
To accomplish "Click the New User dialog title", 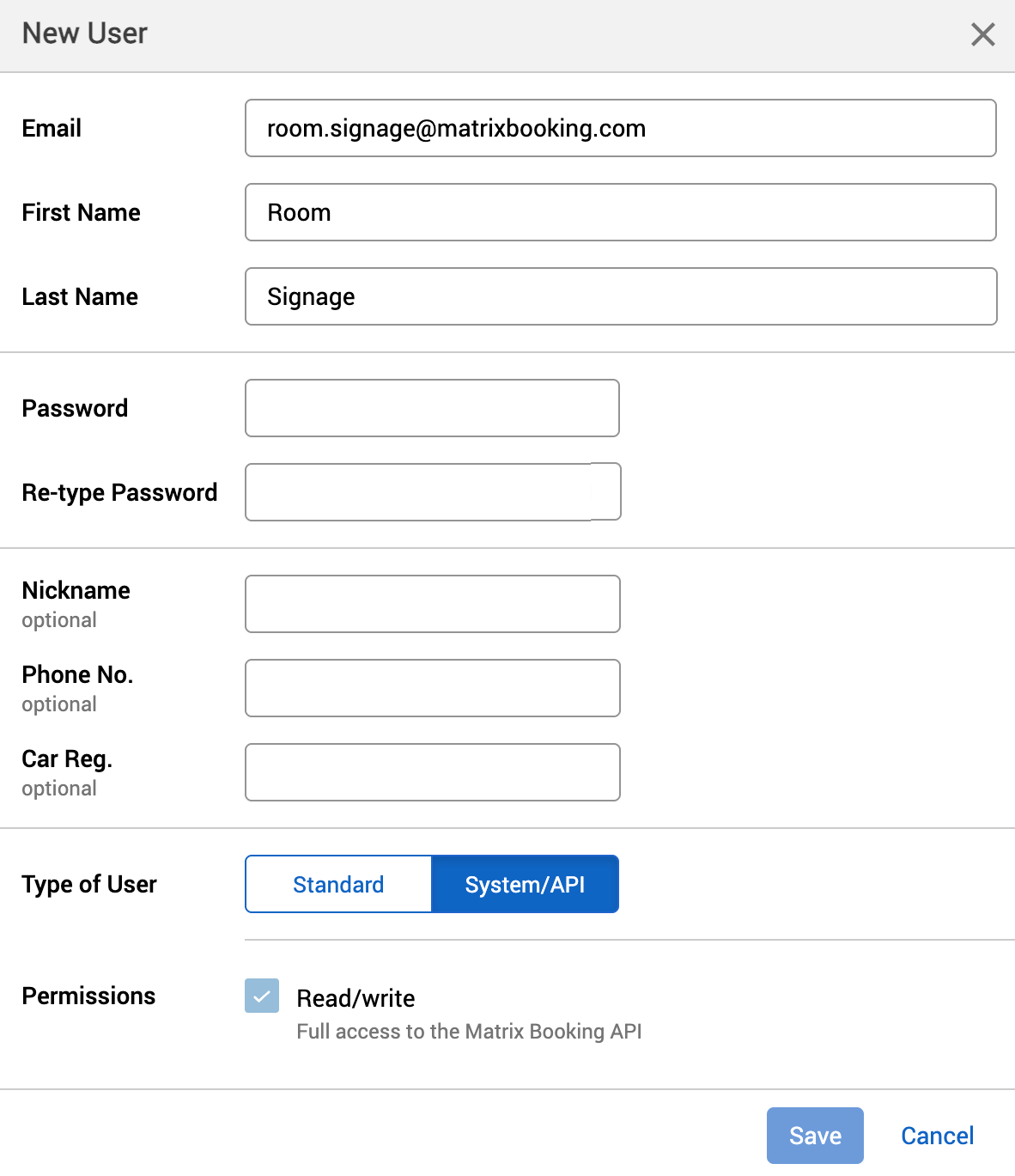I will 83,33.
